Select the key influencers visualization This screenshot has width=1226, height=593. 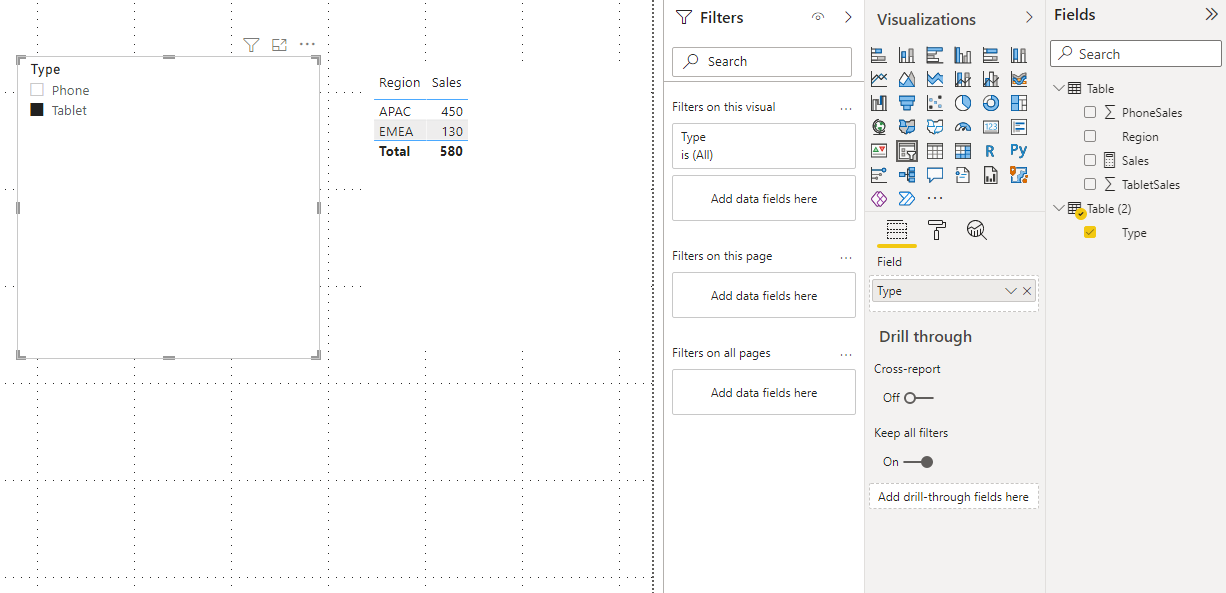(879, 175)
